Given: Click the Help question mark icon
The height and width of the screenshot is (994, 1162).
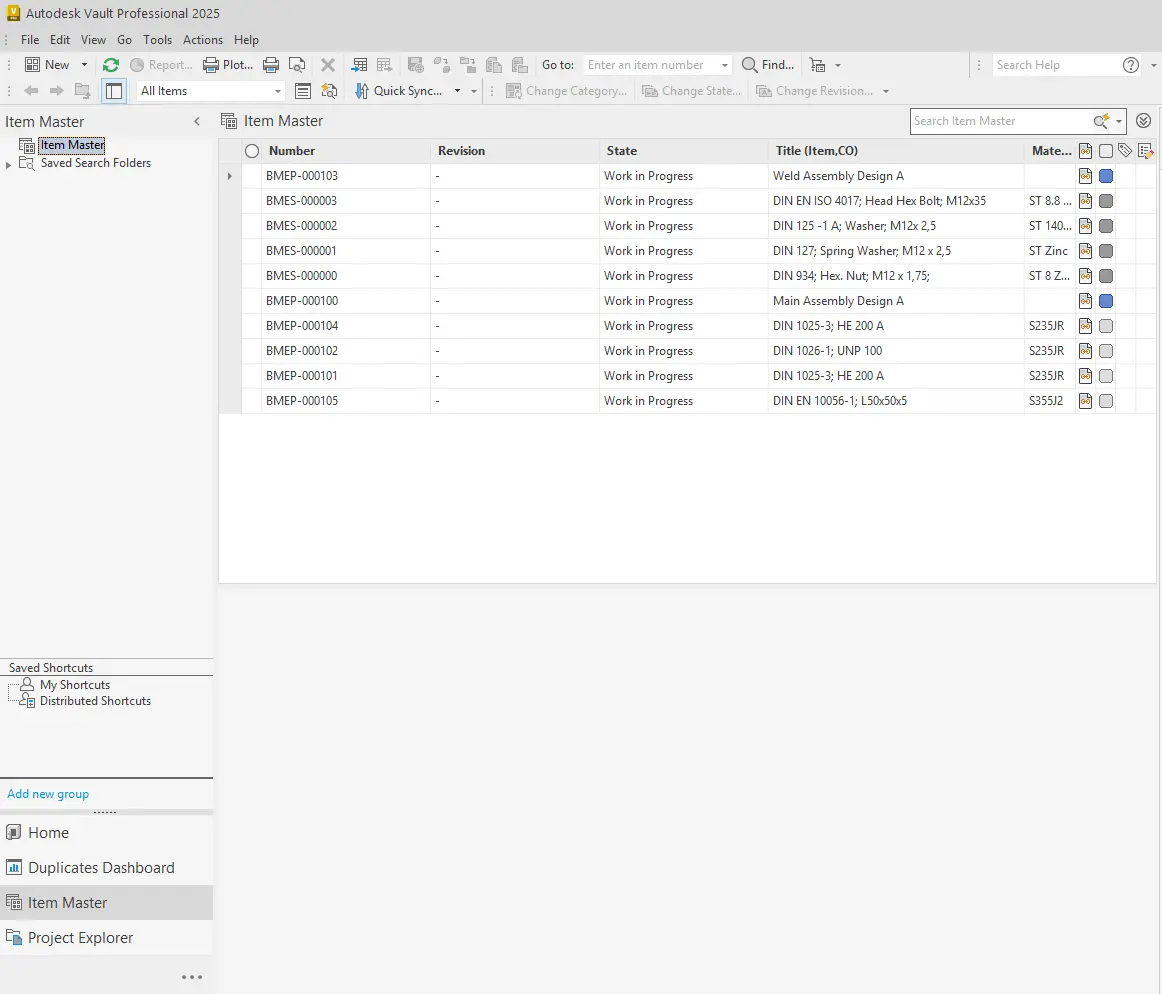Looking at the screenshot, I should [1130, 65].
